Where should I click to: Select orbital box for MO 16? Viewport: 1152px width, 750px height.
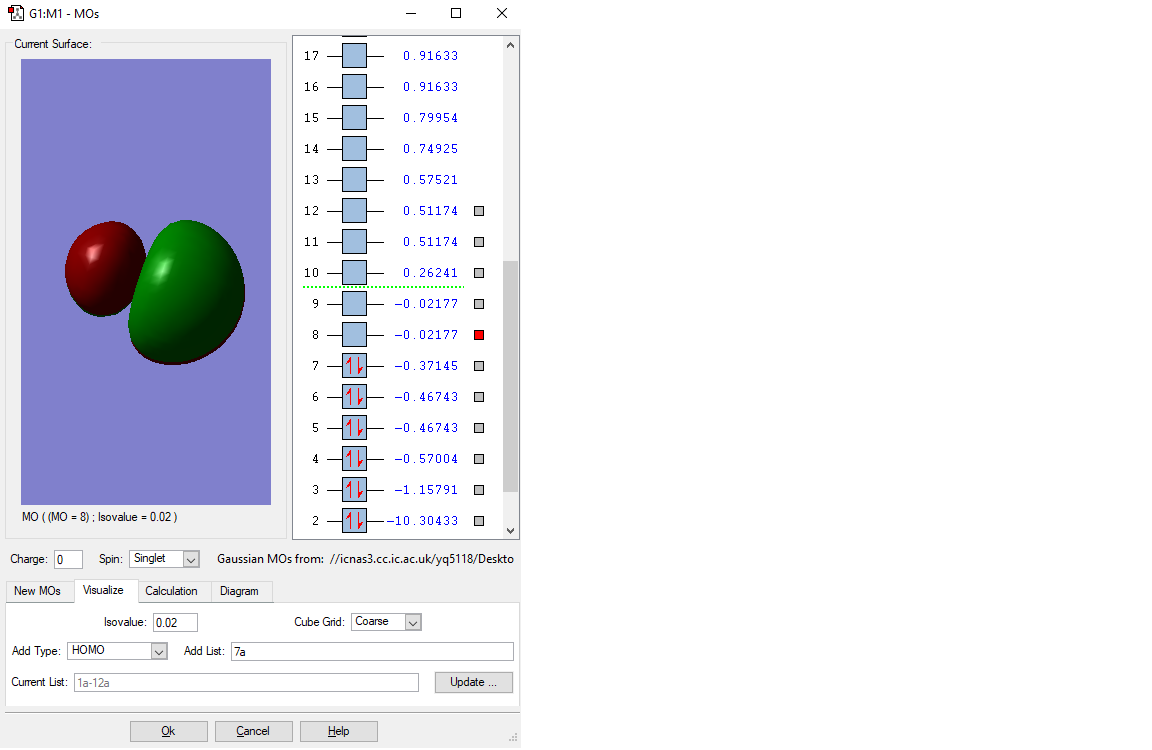(x=354, y=87)
